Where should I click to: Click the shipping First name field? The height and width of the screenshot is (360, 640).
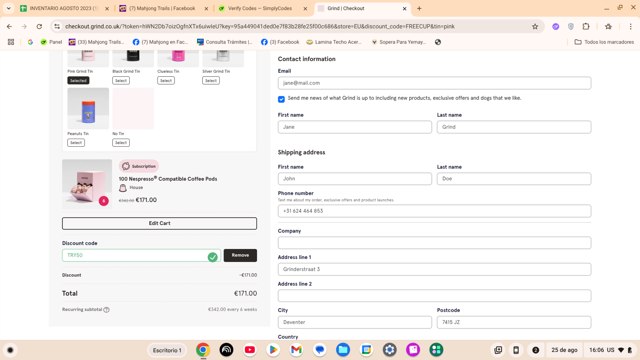[x=355, y=179]
